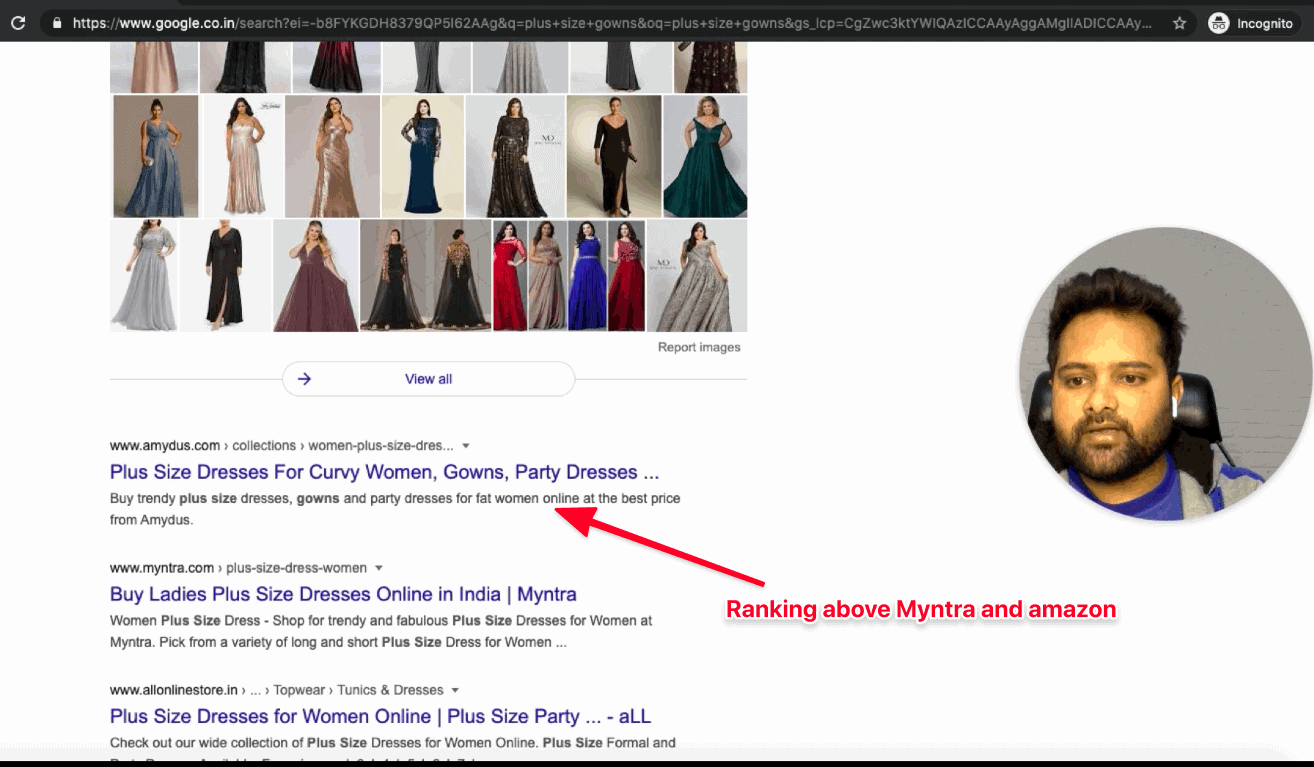Click the www.allonlinestore.in breadcrumb URL
The image size is (1314, 767).
pos(174,690)
